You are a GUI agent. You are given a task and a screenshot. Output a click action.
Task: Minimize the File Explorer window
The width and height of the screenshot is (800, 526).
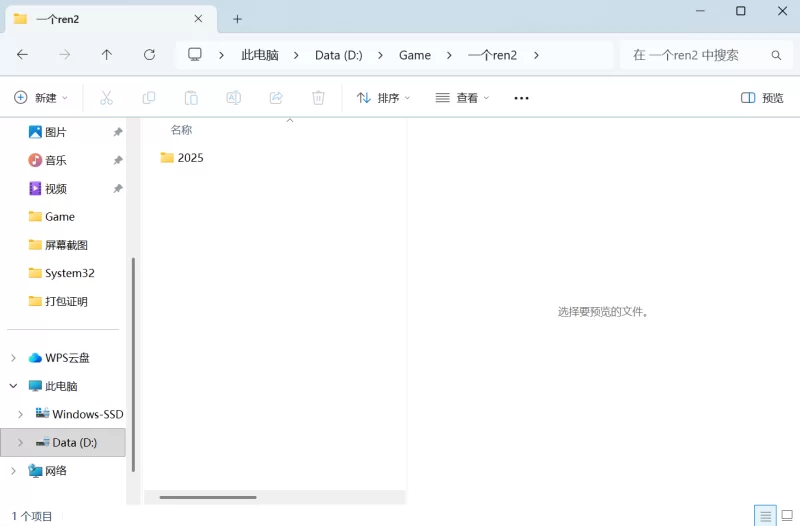tap(700, 11)
